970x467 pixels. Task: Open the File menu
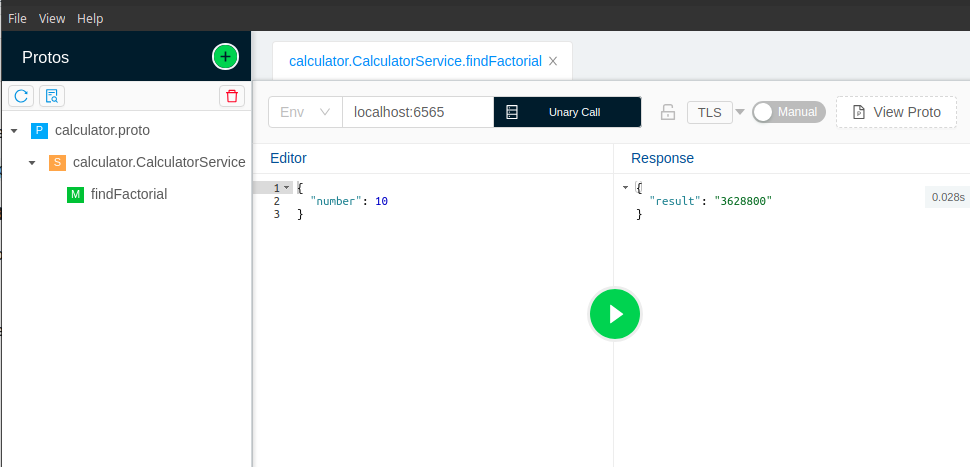17,18
